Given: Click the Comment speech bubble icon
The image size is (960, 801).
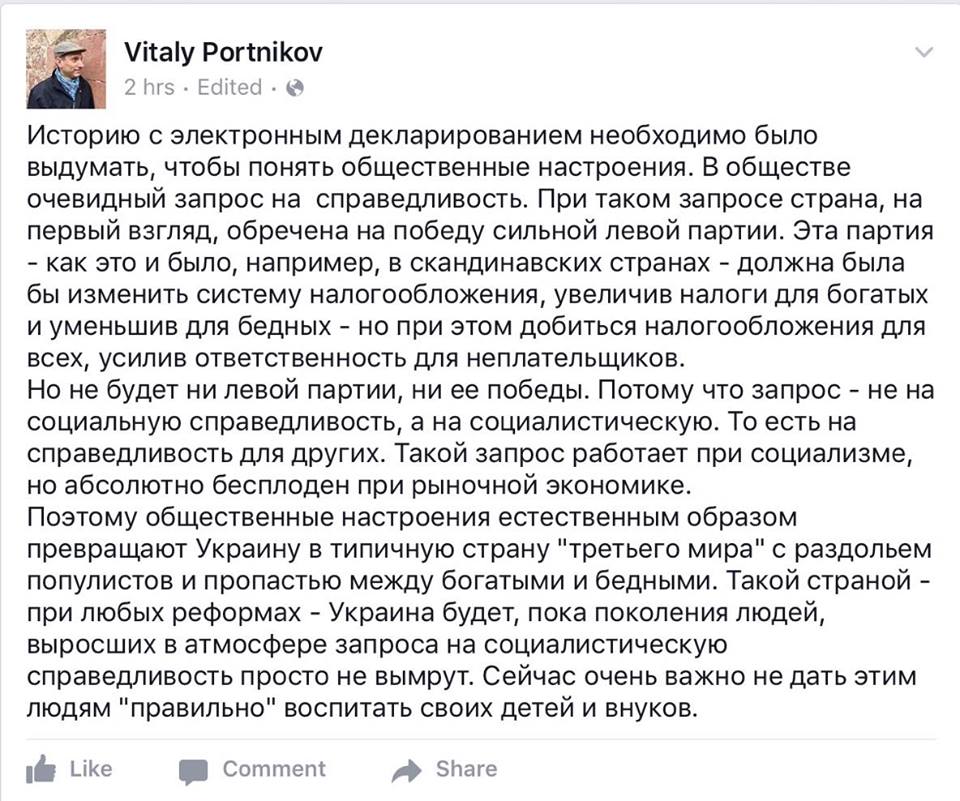Looking at the screenshot, I should pyautogui.click(x=193, y=770).
